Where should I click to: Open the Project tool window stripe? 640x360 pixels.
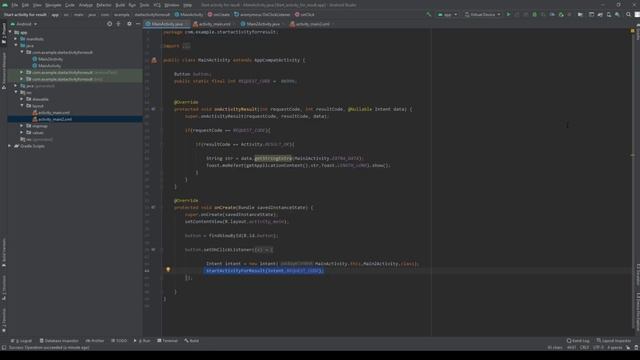coord(4,33)
